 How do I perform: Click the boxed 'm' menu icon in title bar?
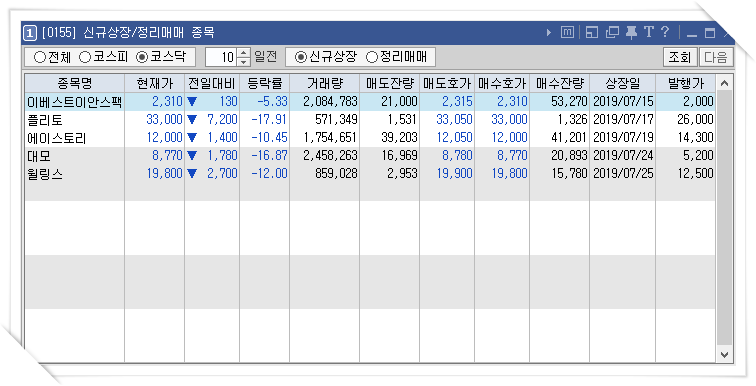point(567,32)
